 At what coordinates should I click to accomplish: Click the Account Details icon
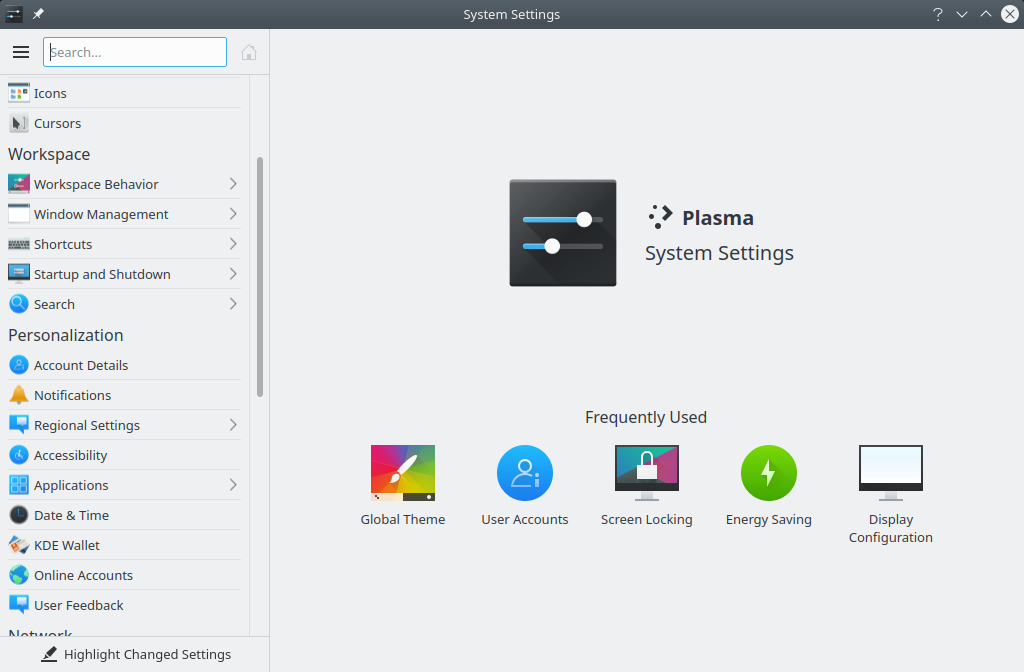(19, 365)
